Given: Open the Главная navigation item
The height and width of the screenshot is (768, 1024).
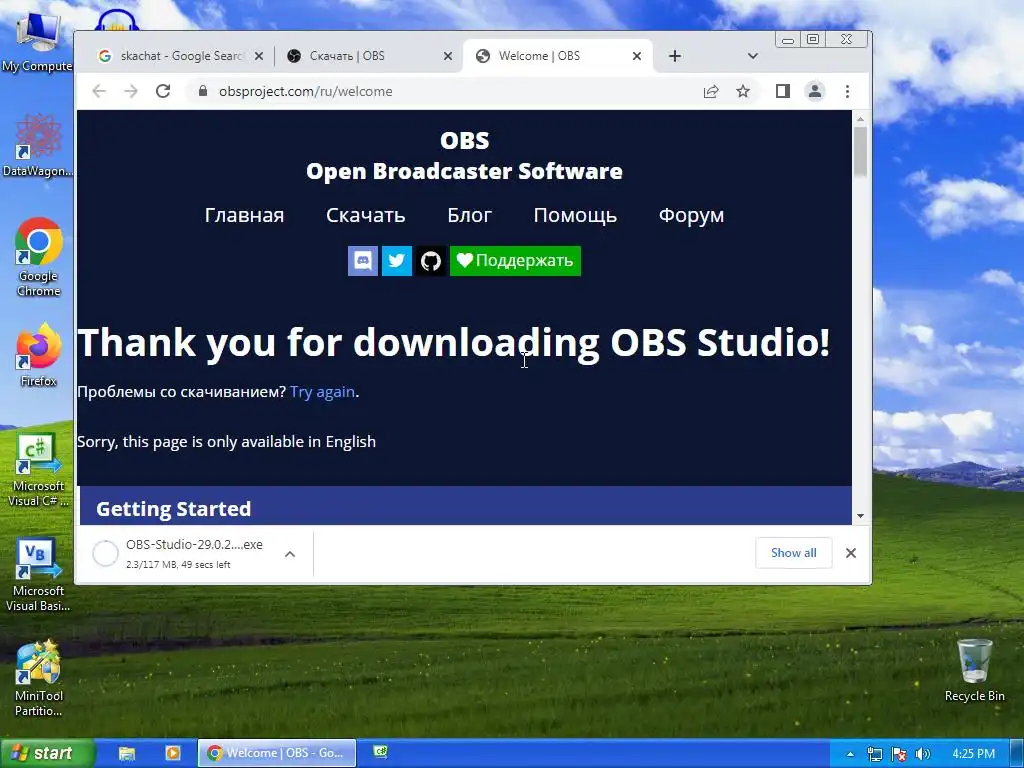Looking at the screenshot, I should (244, 215).
